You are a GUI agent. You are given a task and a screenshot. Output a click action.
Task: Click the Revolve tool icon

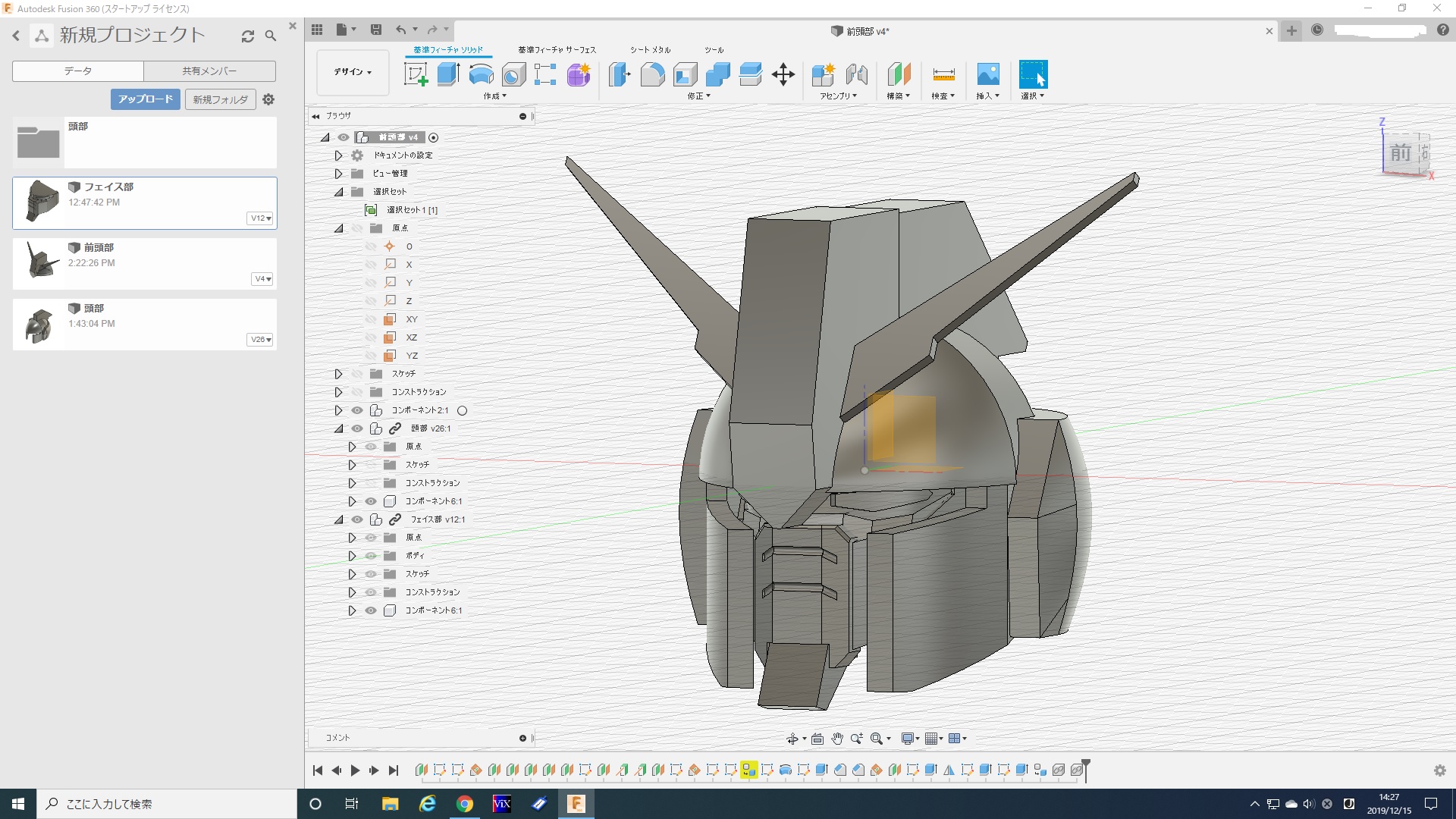481,74
